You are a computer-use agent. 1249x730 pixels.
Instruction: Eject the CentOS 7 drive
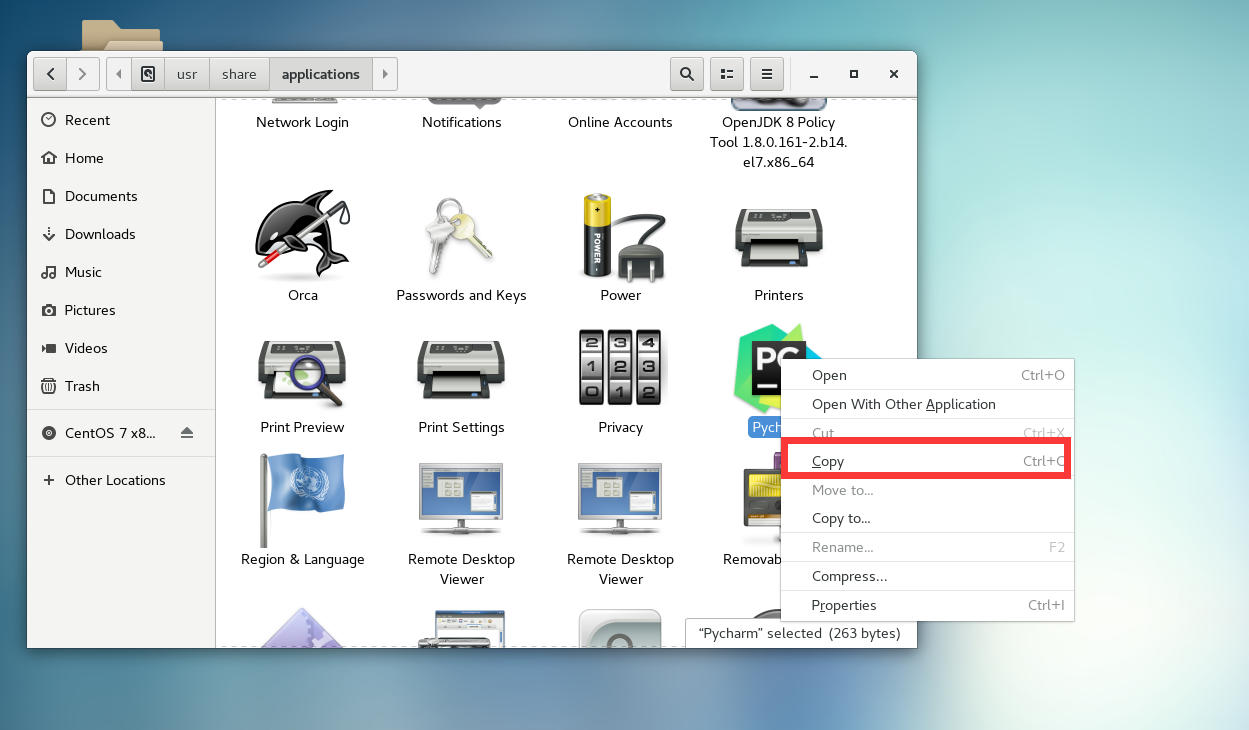[187, 433]
